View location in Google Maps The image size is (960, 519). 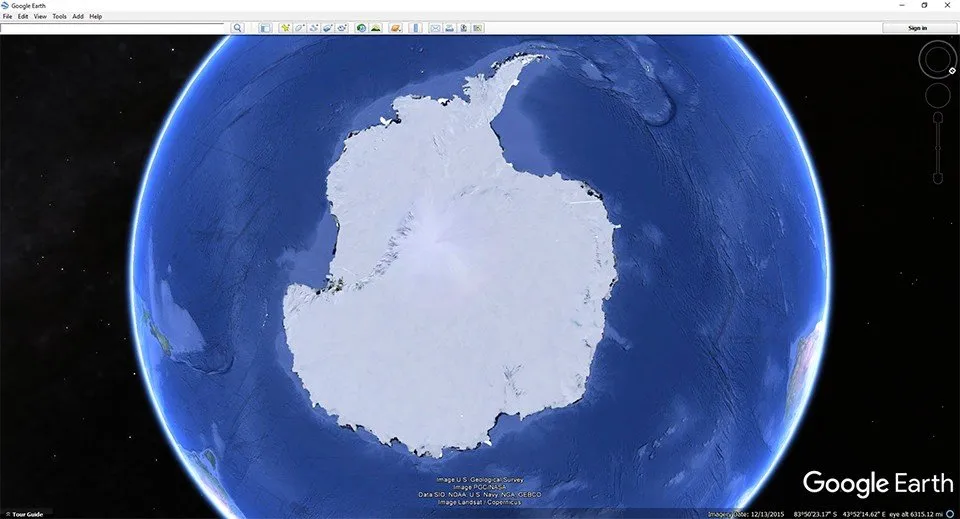click(478, 28)
